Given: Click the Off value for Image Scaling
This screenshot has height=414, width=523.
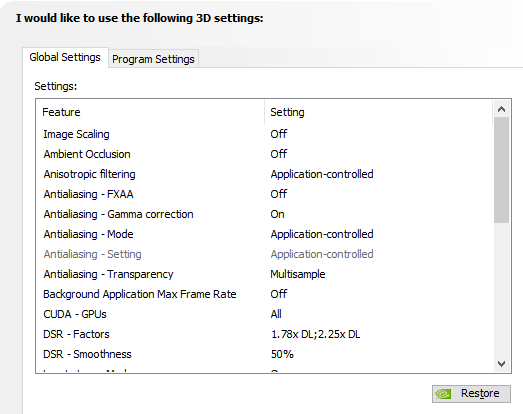Looking at the screenshot, I should coord(279,134).
